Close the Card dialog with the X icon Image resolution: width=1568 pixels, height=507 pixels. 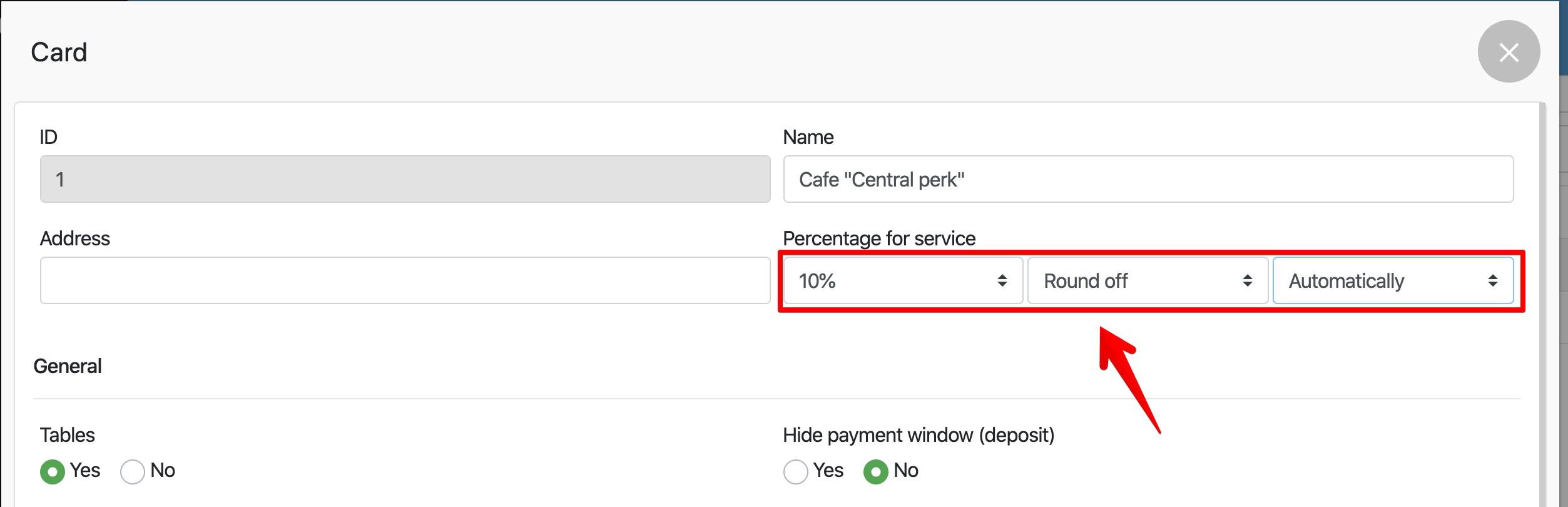coord(1508,52)
